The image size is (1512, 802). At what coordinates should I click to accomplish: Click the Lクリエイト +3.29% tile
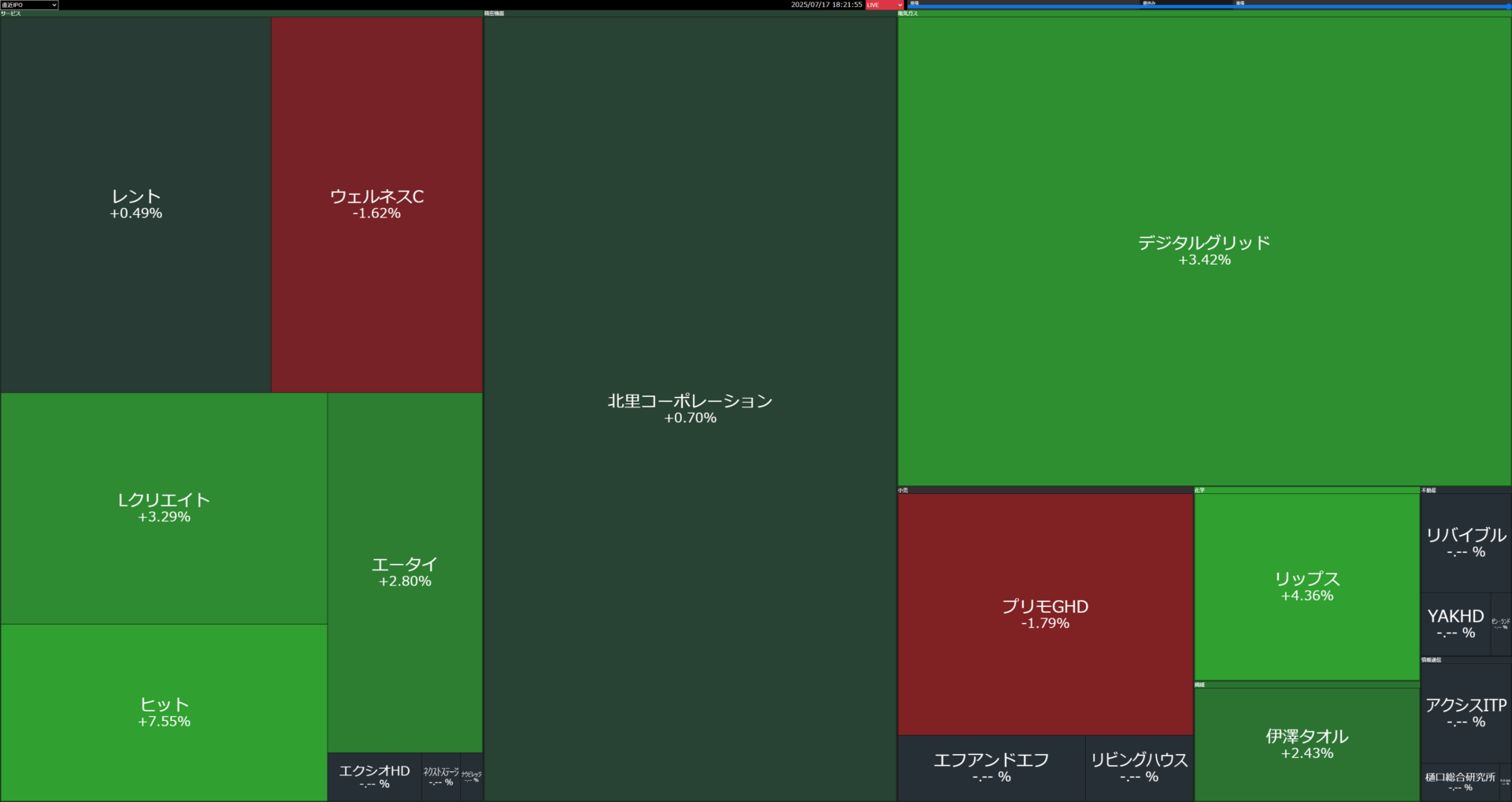(x=164, y=508)
